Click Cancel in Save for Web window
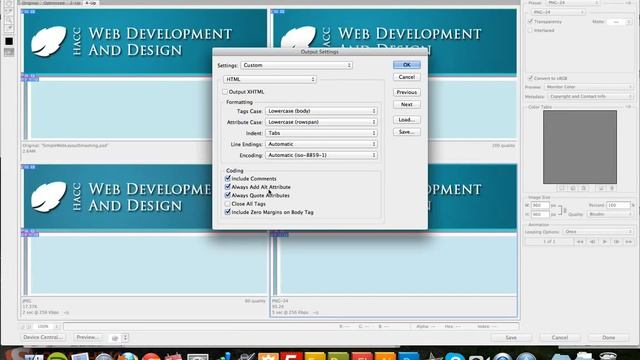640x360 pixels. coord(560,338)
